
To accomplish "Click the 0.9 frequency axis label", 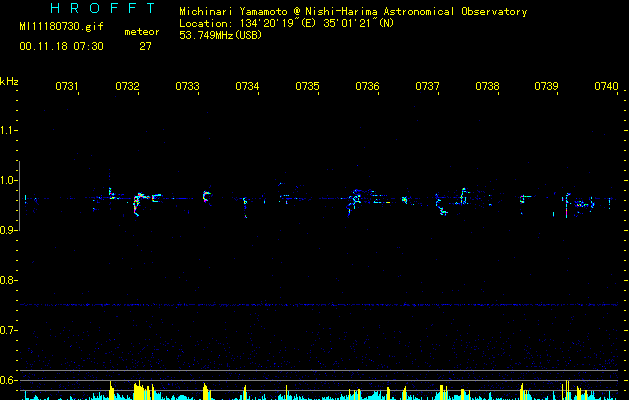I will (7, 230).
